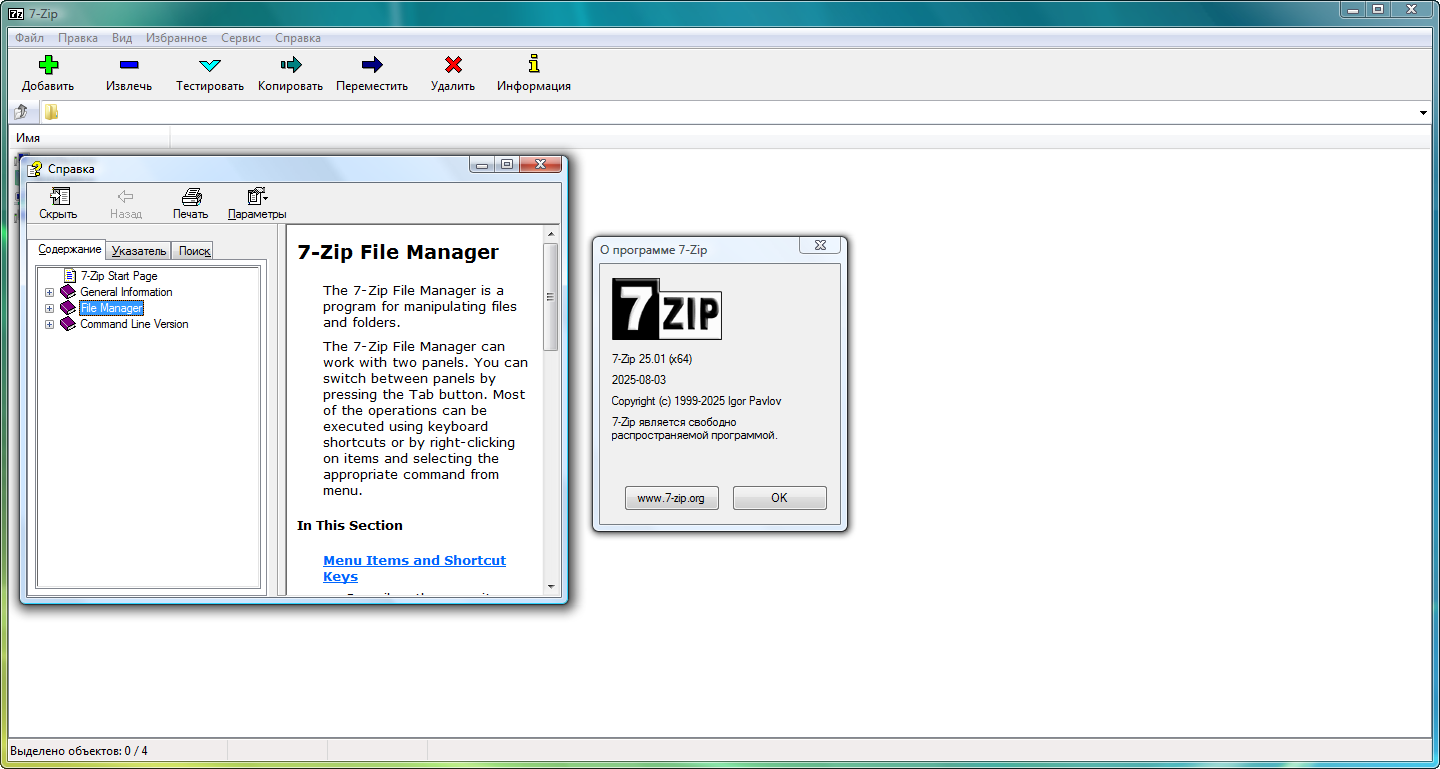The width and height of the screenshot is (1440, 769).
Task: Click the help pane scroll-up arrow
Action: point(550,235)
